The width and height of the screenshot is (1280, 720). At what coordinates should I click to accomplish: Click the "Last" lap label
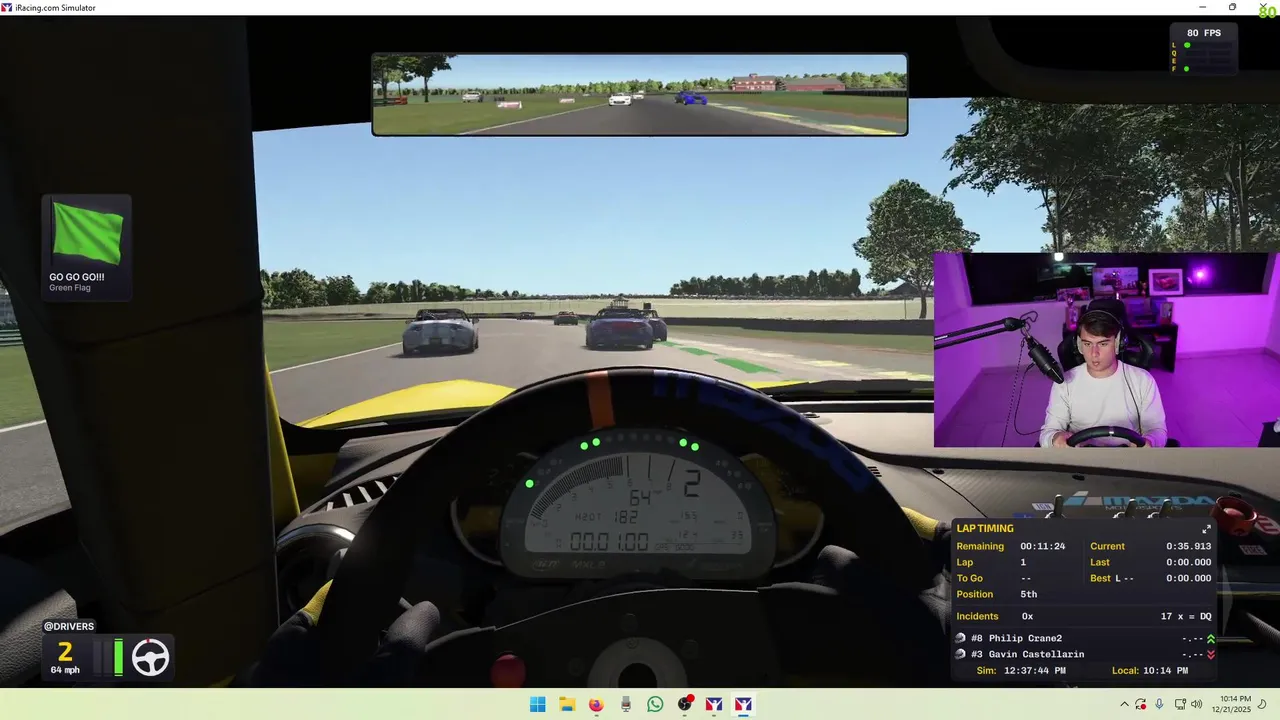pyautogui.click(x=1100, y=562)
